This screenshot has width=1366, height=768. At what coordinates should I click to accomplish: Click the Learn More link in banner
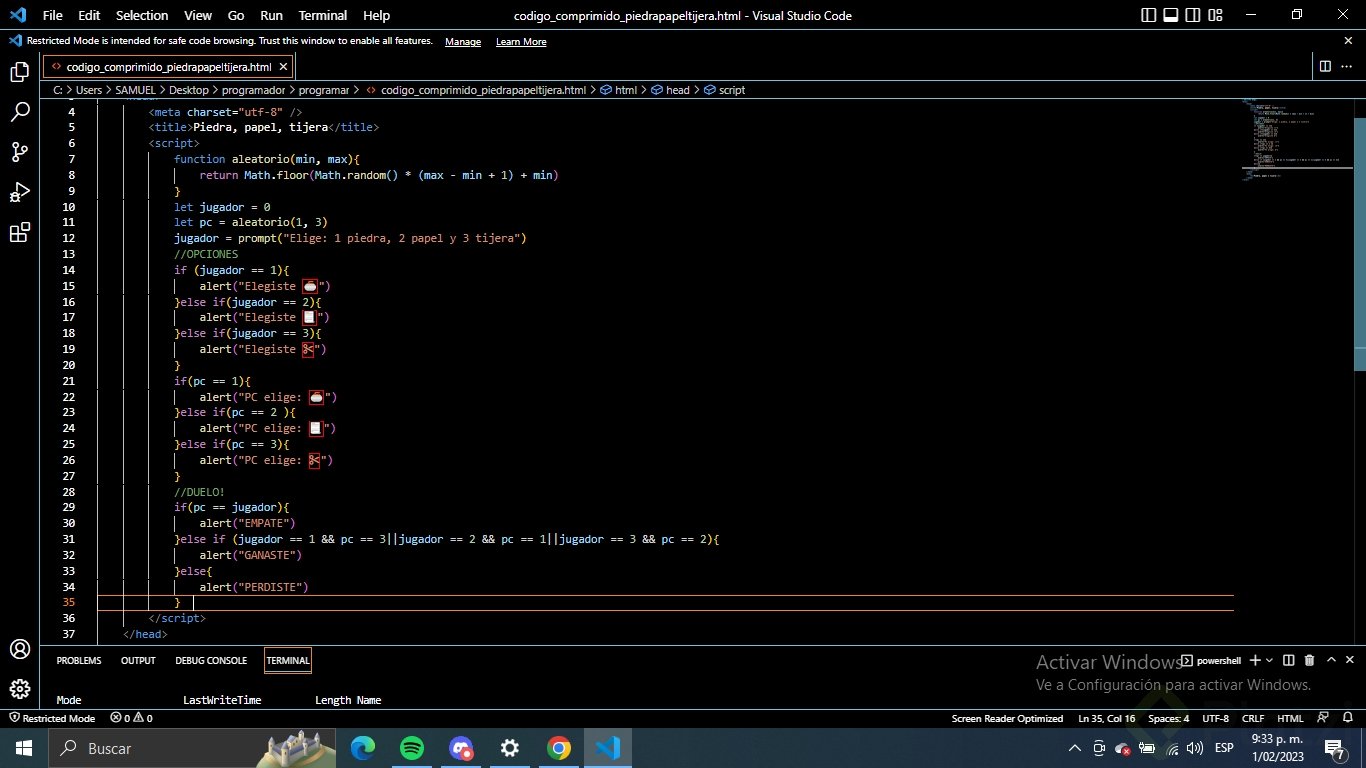point(521,42)
